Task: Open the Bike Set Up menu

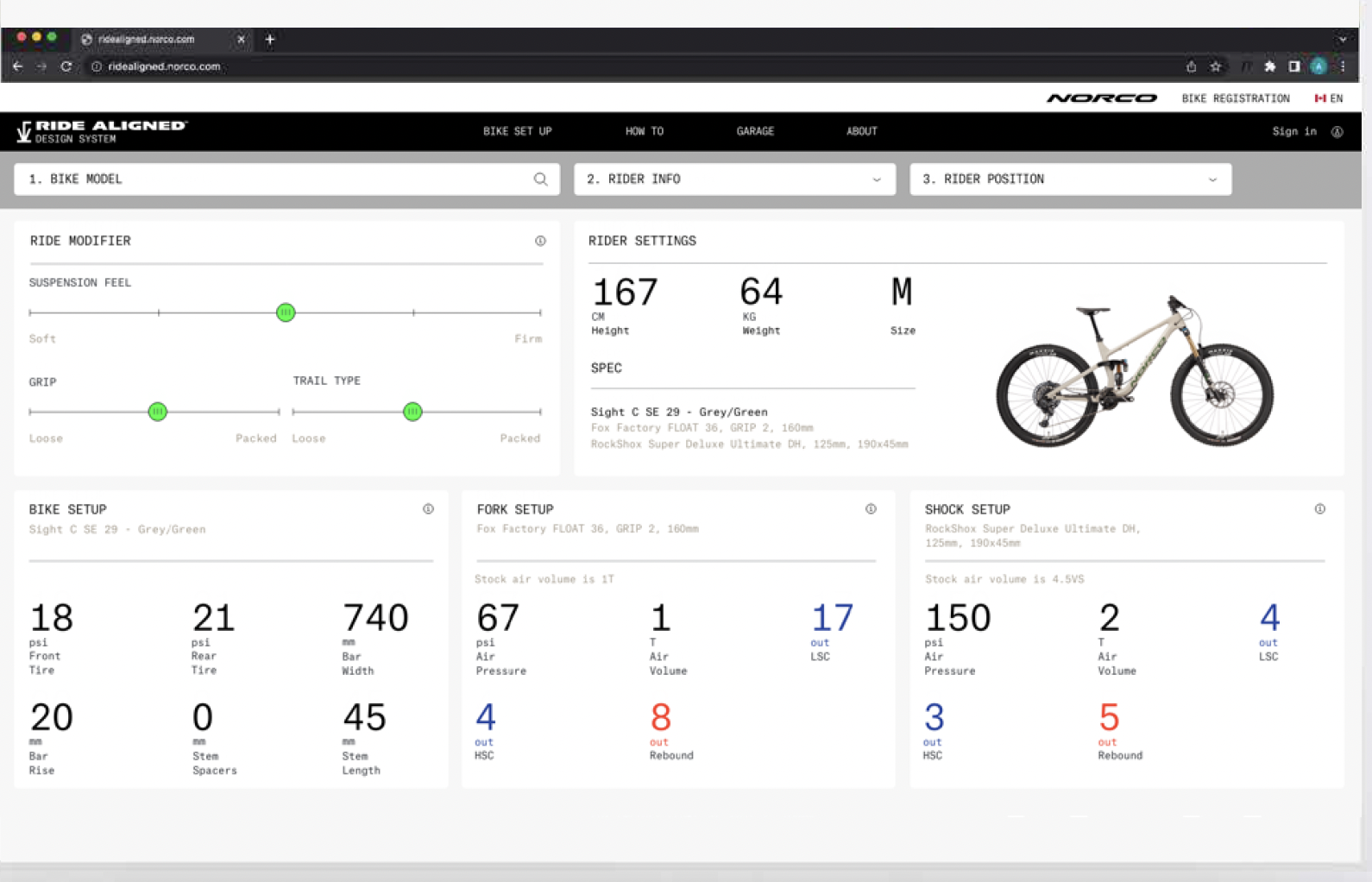Action: coord(517,131)
